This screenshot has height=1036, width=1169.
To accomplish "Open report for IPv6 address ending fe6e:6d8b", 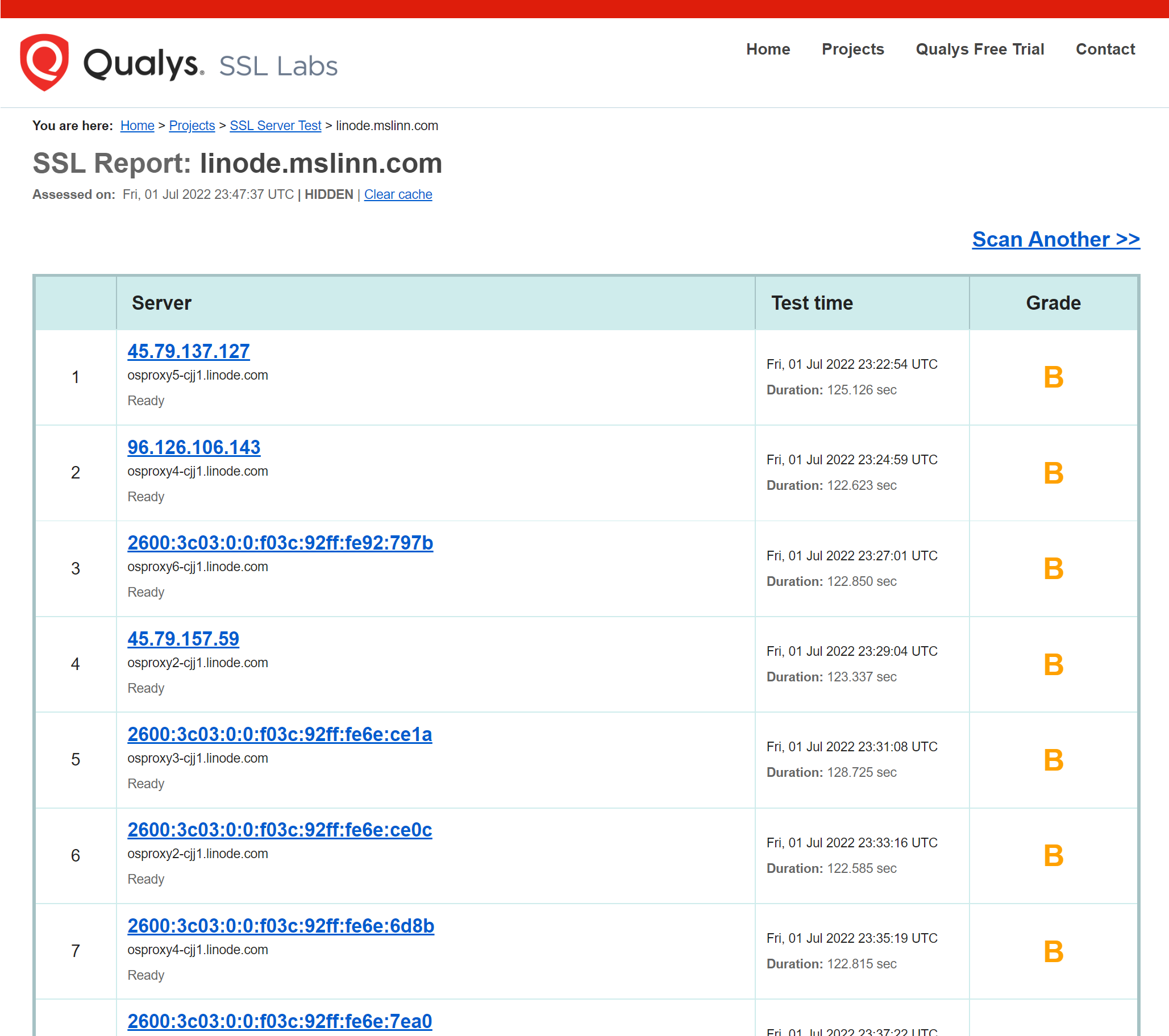I will click(x=280, y=926).
